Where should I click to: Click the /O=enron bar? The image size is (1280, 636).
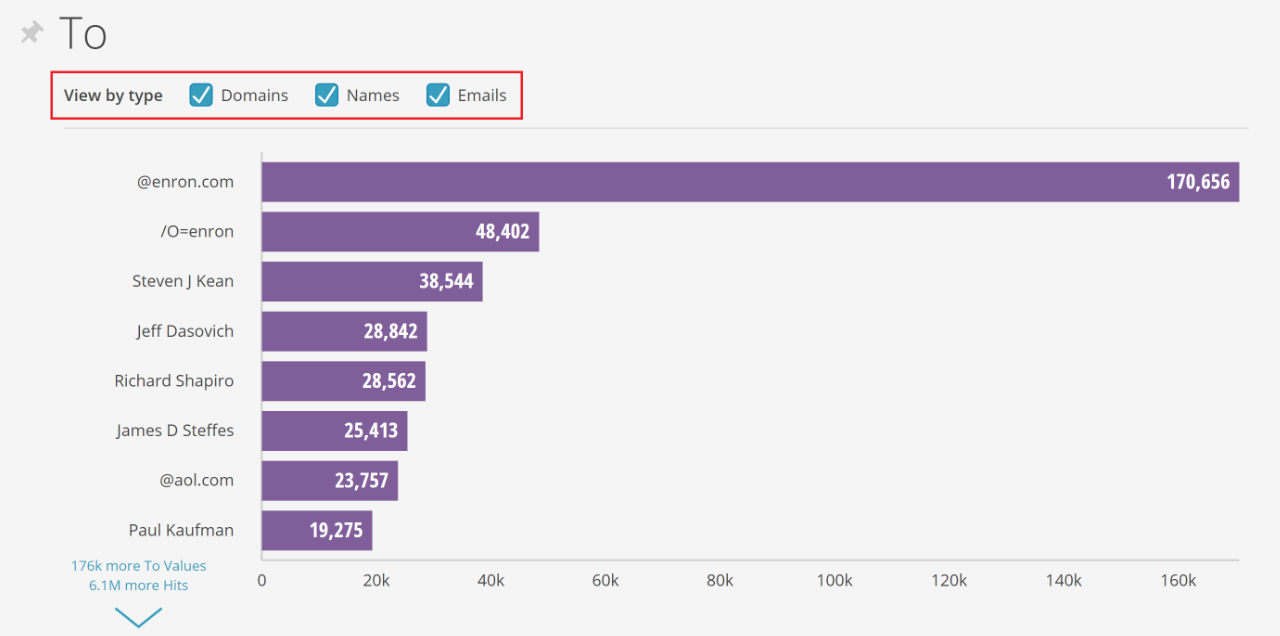400,231
